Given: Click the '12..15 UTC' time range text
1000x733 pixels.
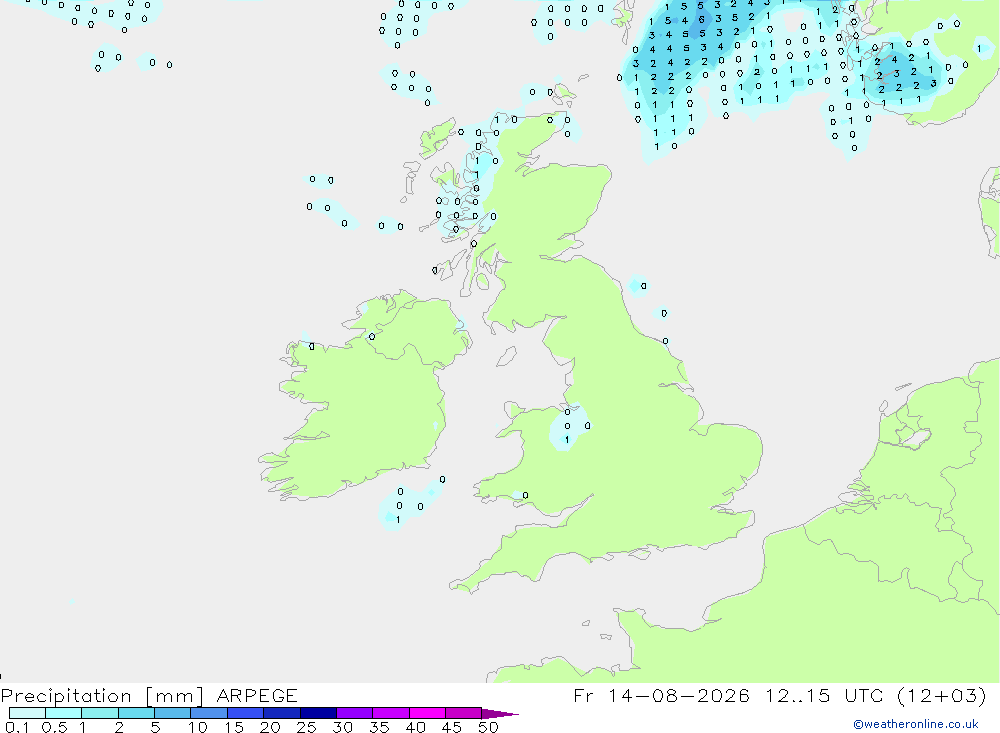Looking at the screenshot, I should coord(825,695).
